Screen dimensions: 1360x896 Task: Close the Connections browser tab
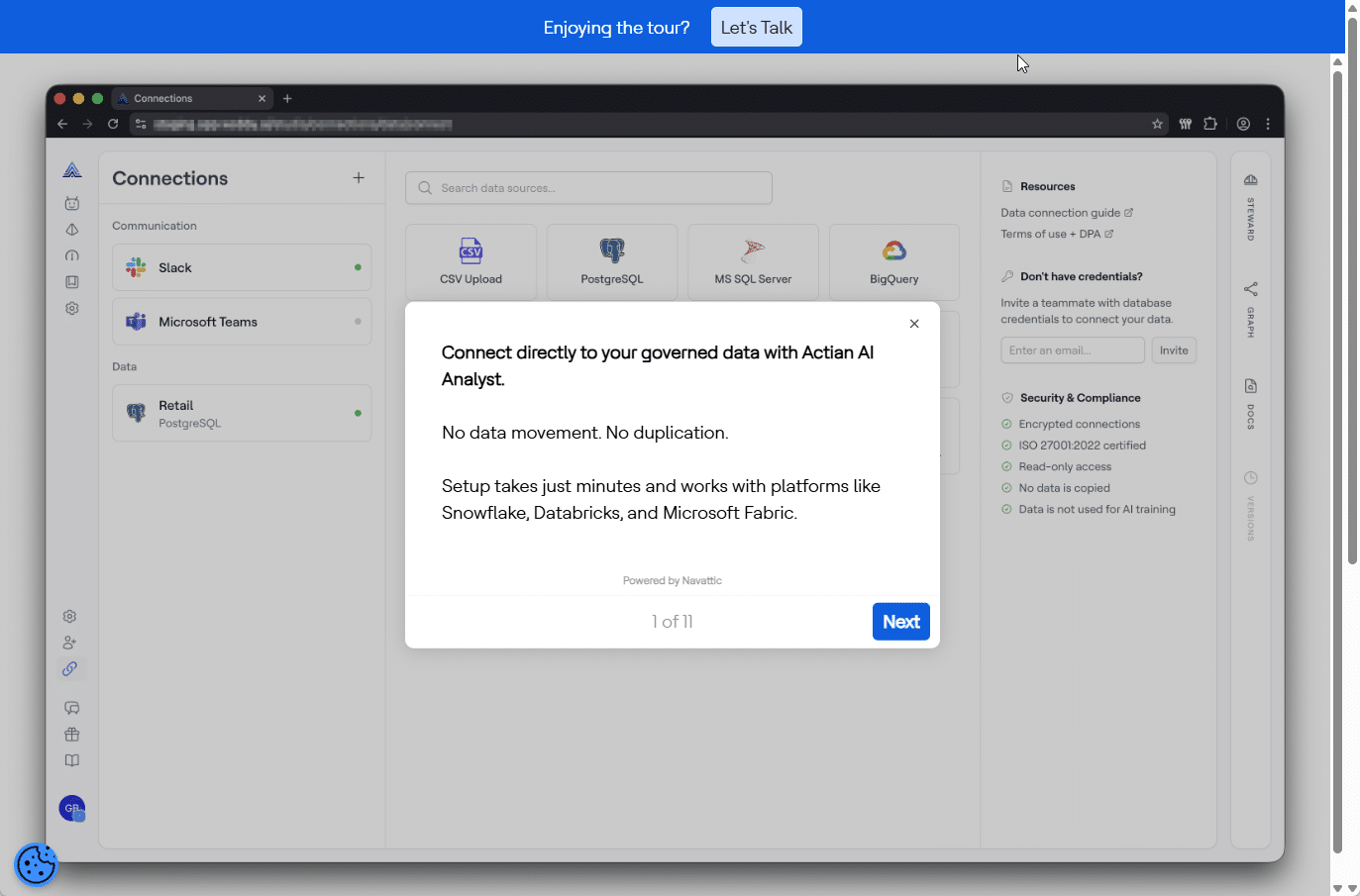[262, 98]
